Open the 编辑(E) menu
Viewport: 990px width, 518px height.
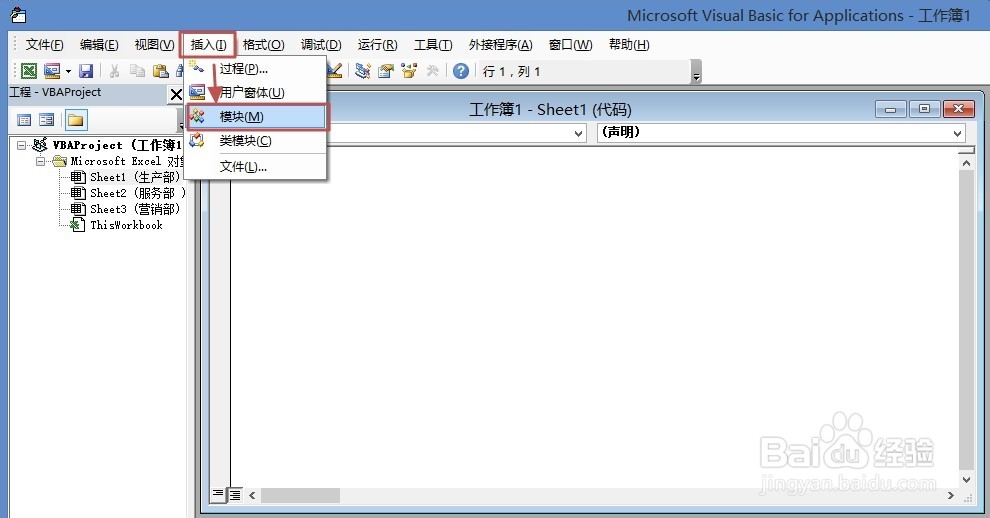99,45
